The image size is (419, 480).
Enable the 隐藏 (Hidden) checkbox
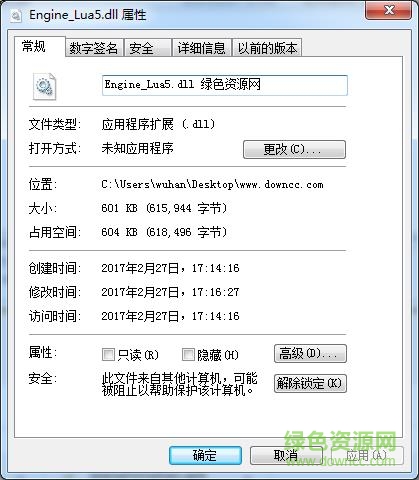pyautogui.click(x=188, y=355)
